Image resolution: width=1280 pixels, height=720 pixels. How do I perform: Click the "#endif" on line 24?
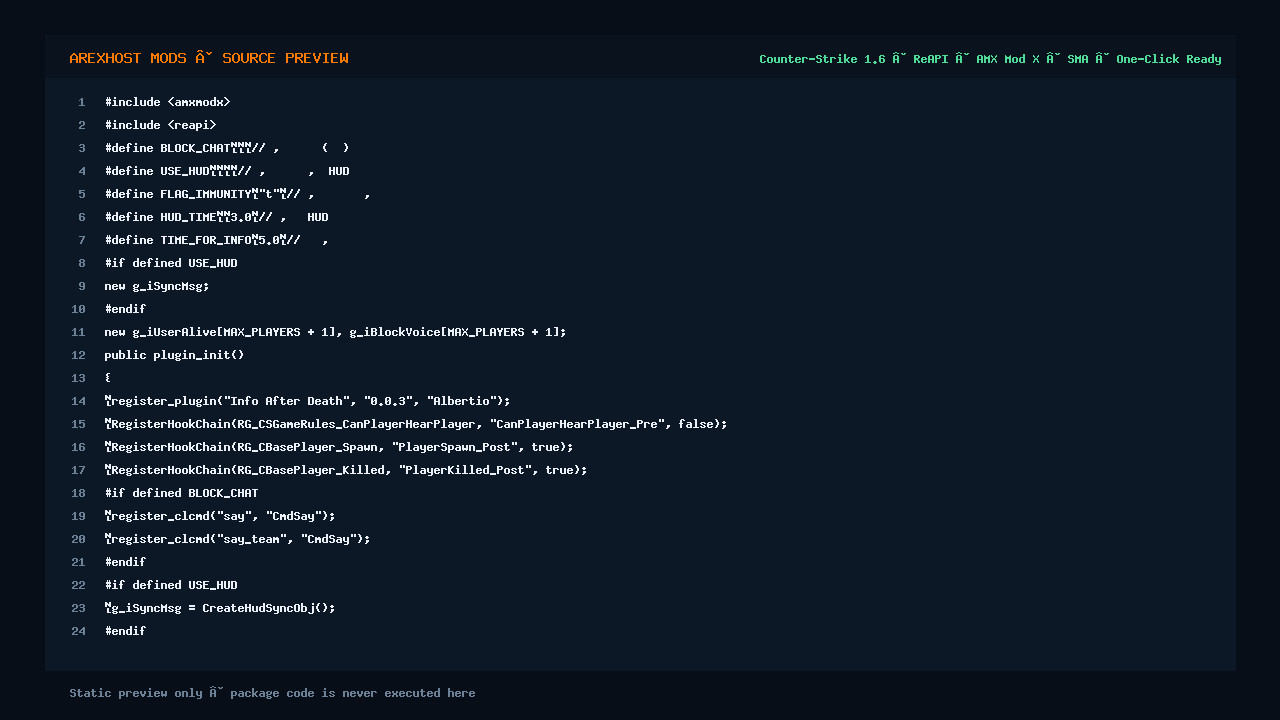(x=126, y=631)
